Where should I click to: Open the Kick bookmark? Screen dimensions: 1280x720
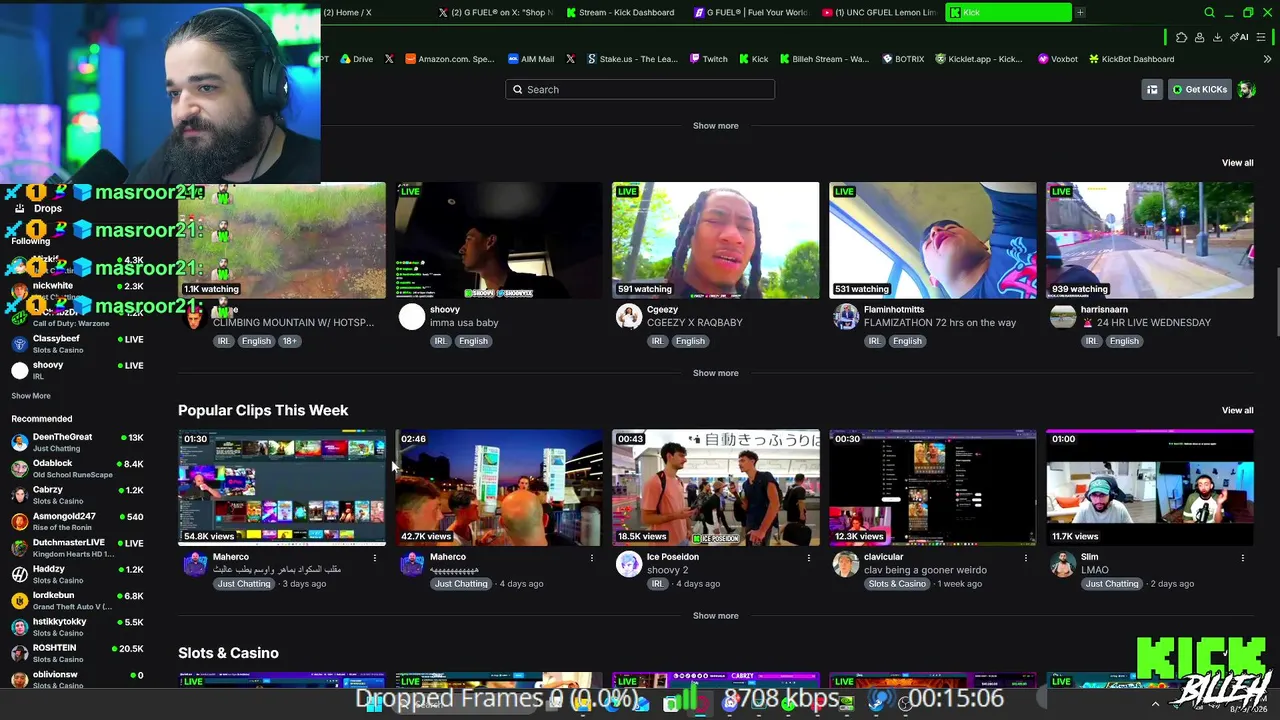(754, 59)
